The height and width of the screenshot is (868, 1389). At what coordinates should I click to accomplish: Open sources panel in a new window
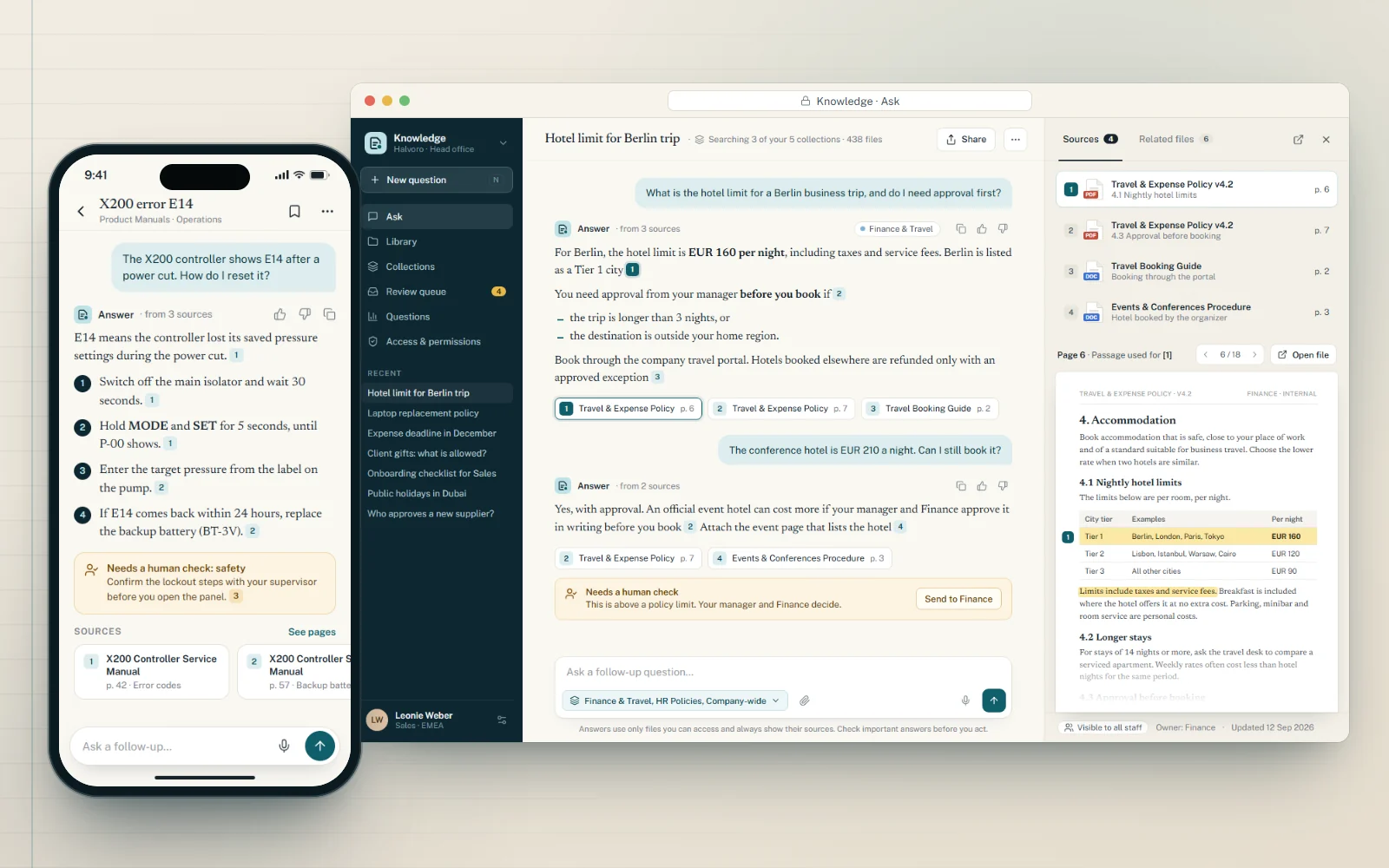pyautogui.click(x=1298, y=140)
